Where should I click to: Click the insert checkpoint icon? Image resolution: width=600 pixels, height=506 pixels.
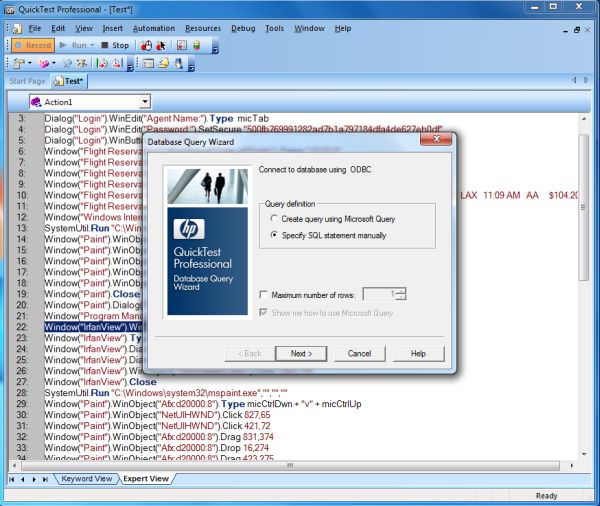18,64
